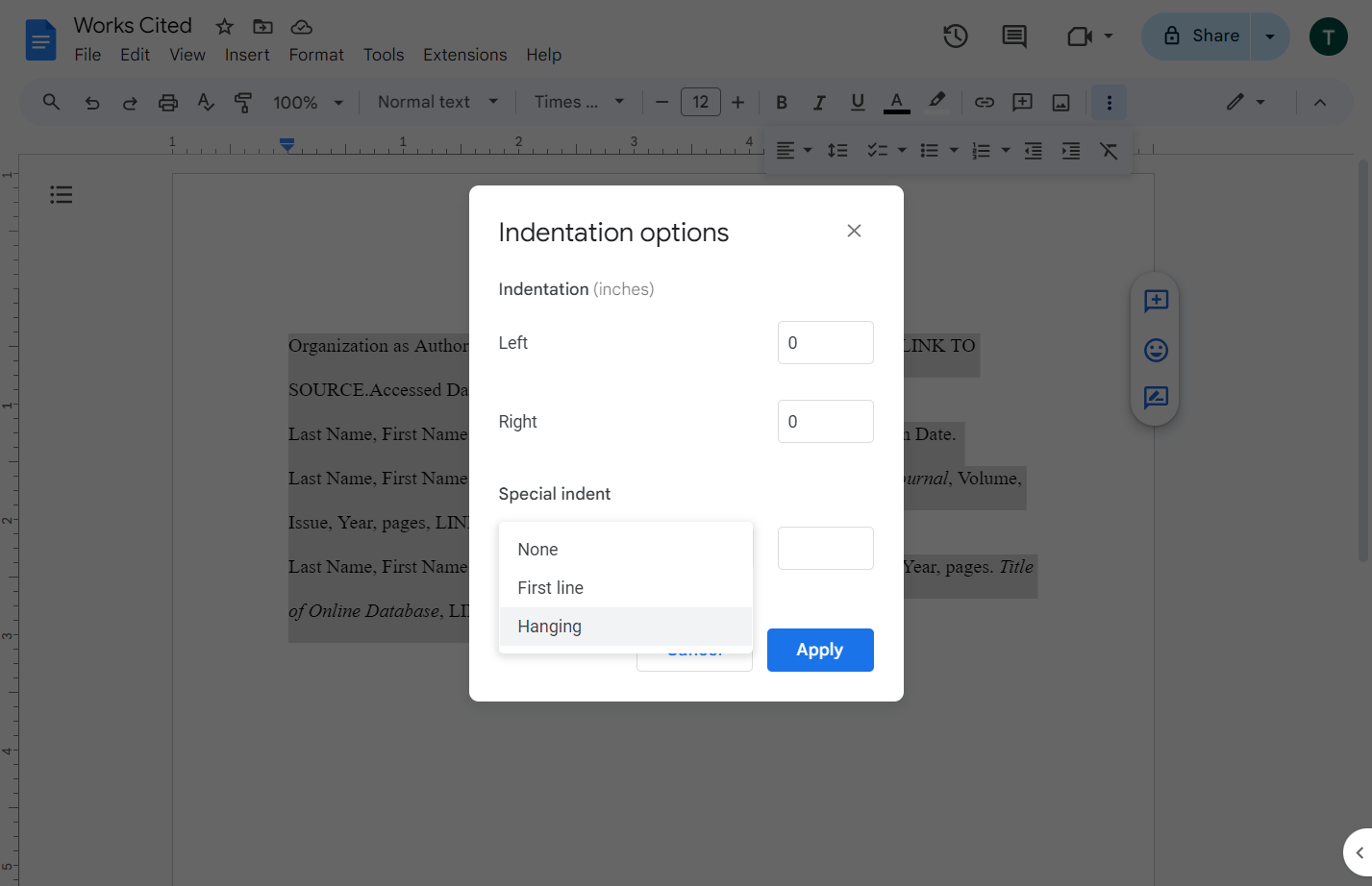Add emoji reaction from side panel
This screenshot has width=1372, height=886.
(1156, 350)
